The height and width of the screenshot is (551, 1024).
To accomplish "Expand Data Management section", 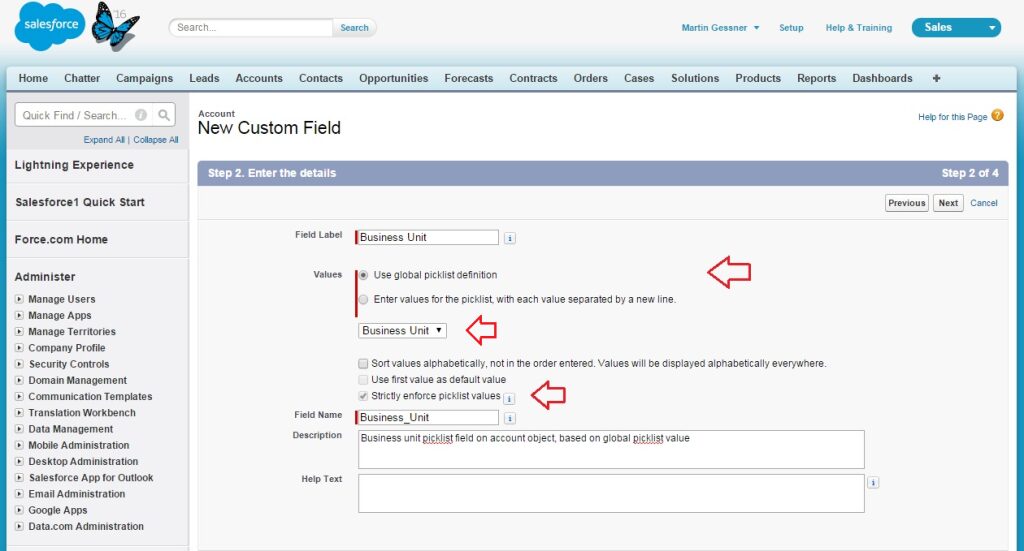I will click(19, 429).
